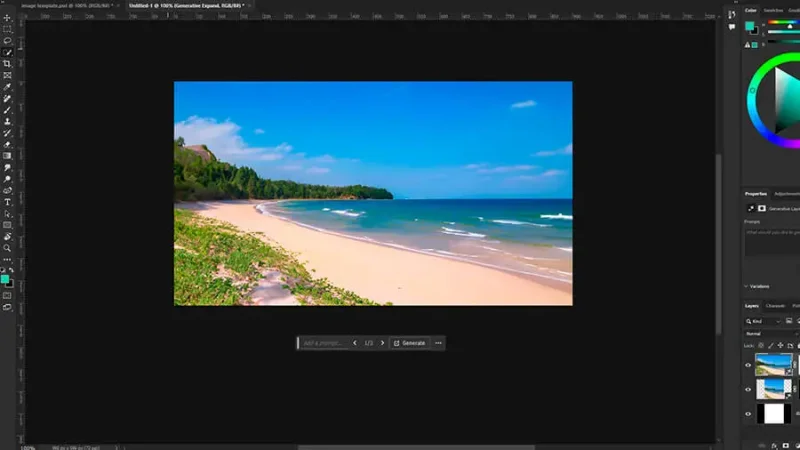Screen dimensions: 800x450
Task: Click toolbar foreground color swatch
Action: 5,279
